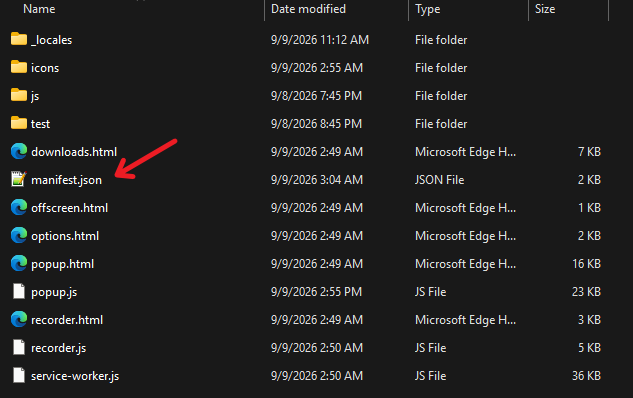Sort by the Type column header

coord(428,9)
